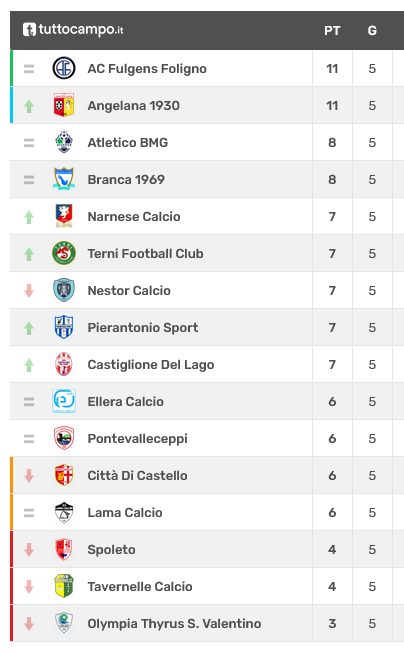Select Olympia Thyrus S. Valentino row name

[174, 623]
